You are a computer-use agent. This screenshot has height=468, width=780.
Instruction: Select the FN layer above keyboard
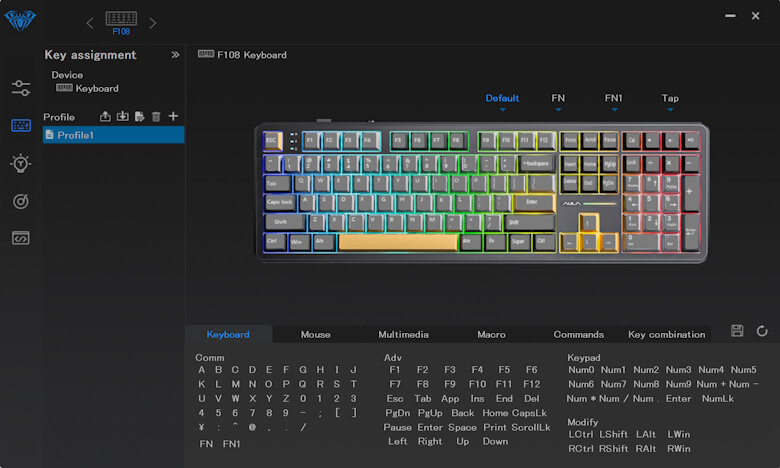[558, 98]
